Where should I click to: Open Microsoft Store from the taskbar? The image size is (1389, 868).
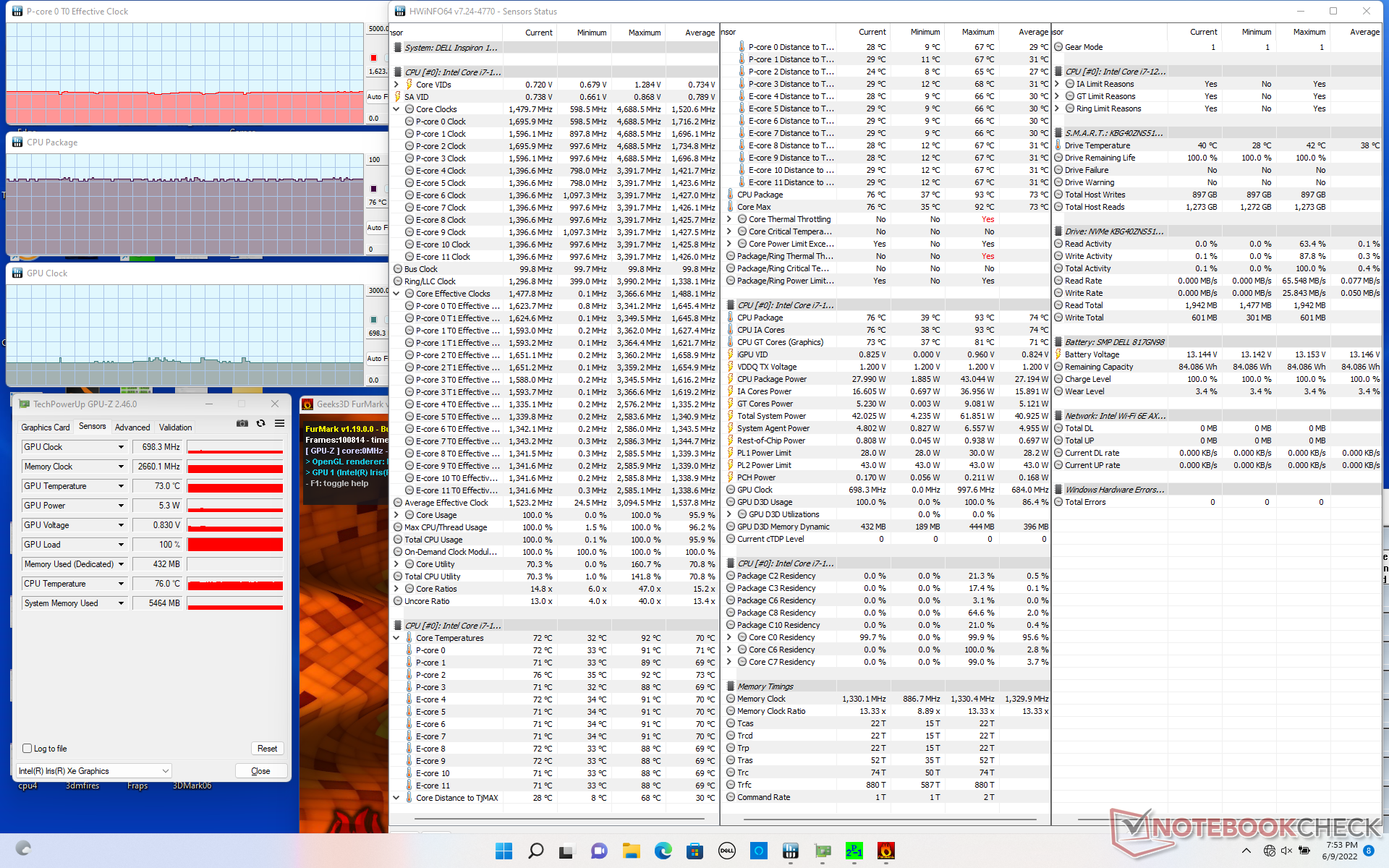pos(694,851)
